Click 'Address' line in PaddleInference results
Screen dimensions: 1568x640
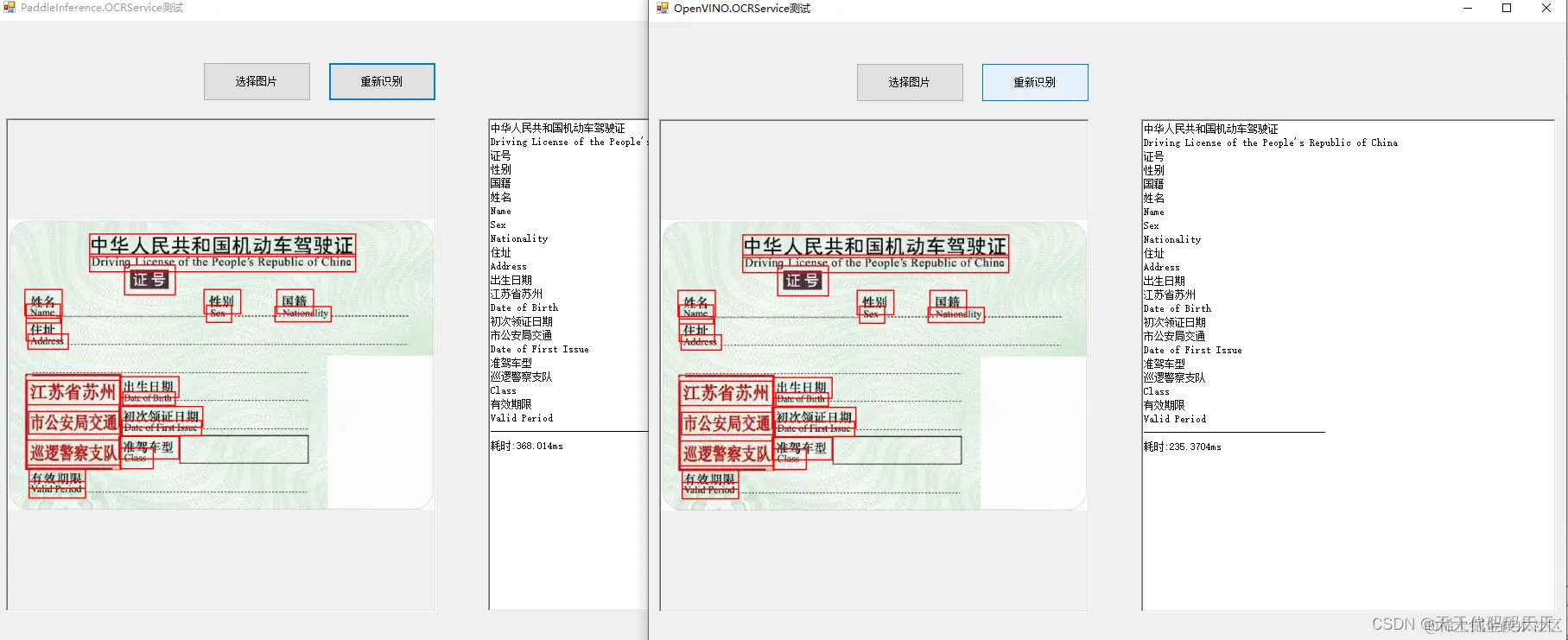(508, 266)
